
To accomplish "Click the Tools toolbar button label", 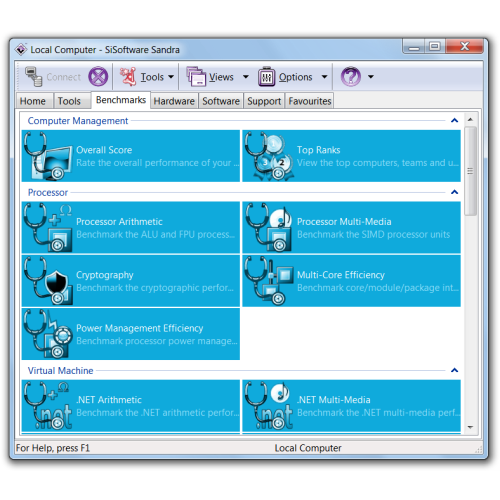I will point(152,77).
